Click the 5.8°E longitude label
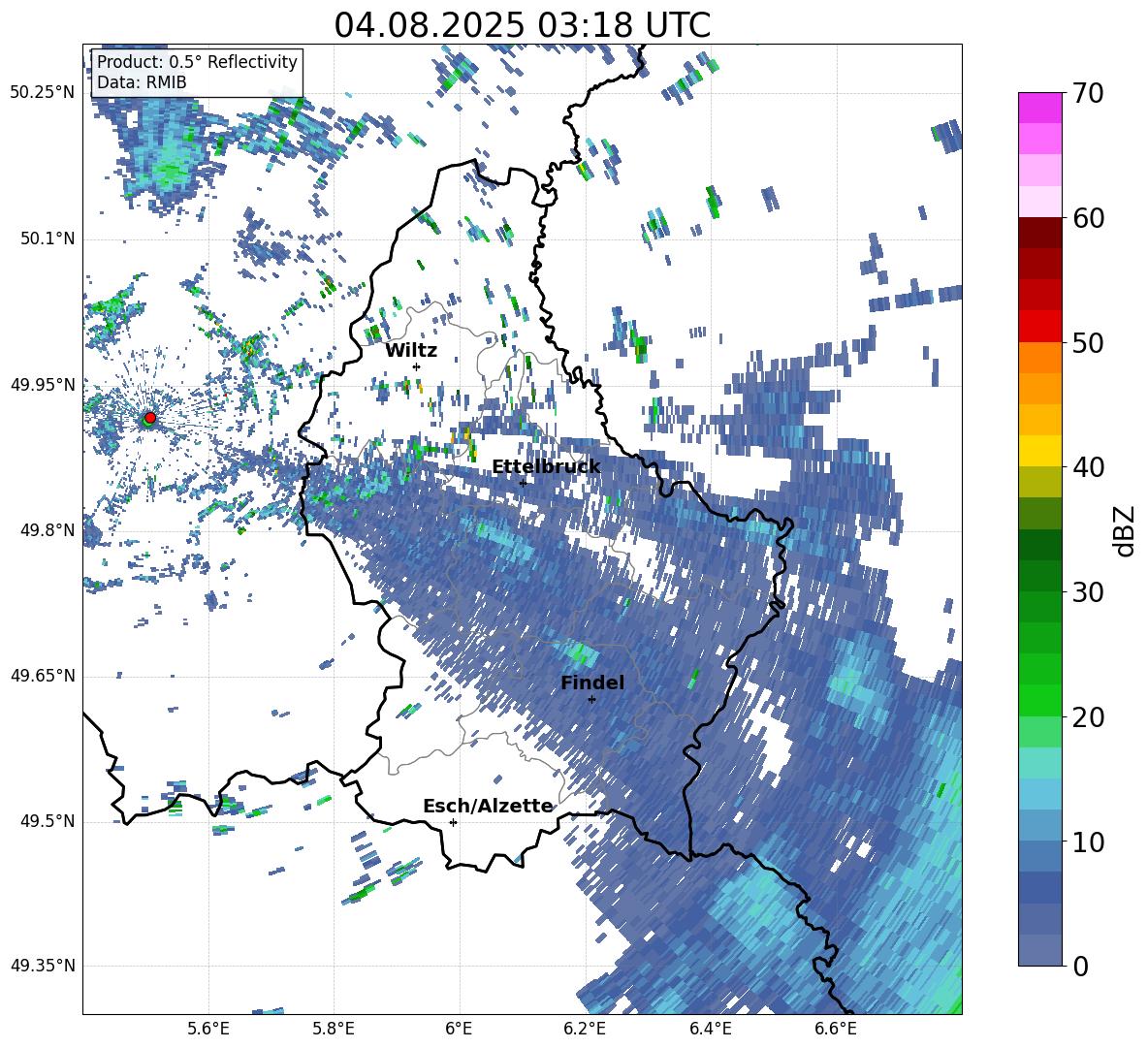Viewport: 1148px width, 1048px height. (334, 1029)
